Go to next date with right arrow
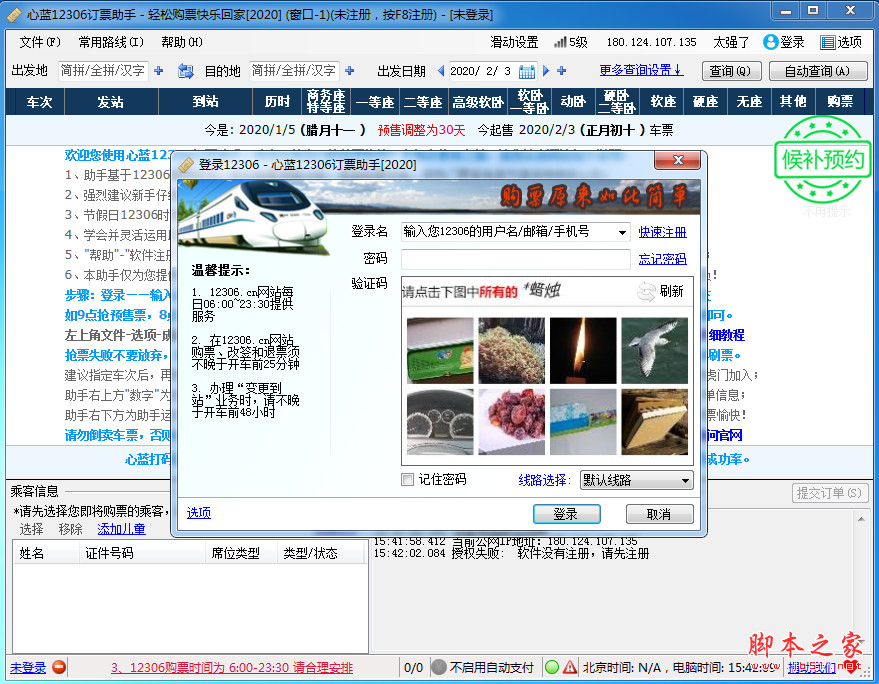This screenshot has width=879, height=684. click(546, 71)
